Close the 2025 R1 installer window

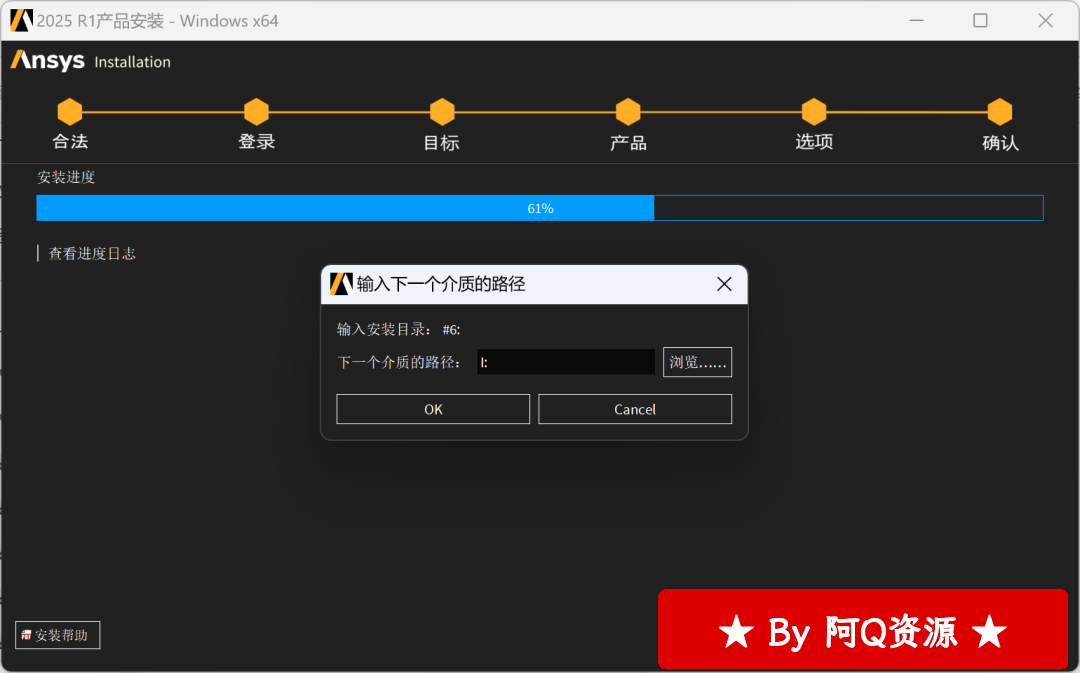point(1045,21)
